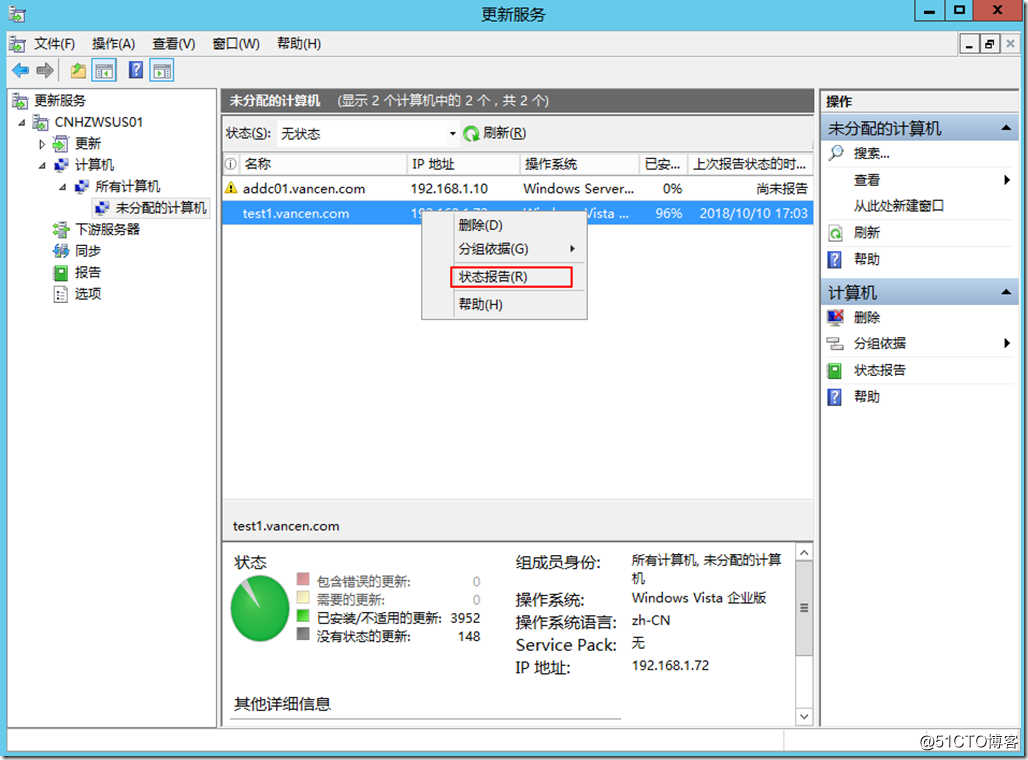Screen dimensions: 1028x760
Task: Click the Forward arrow toolbar icon
Action: pyautogui.click(x=45, y=70)
